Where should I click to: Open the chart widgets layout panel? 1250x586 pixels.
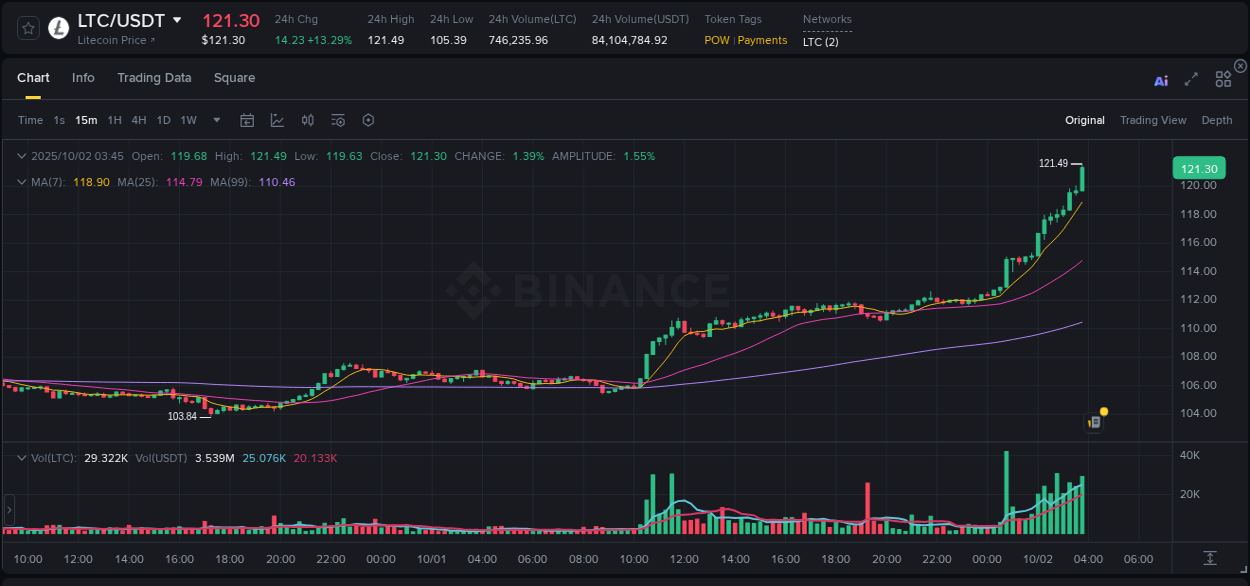point(1223,79)
